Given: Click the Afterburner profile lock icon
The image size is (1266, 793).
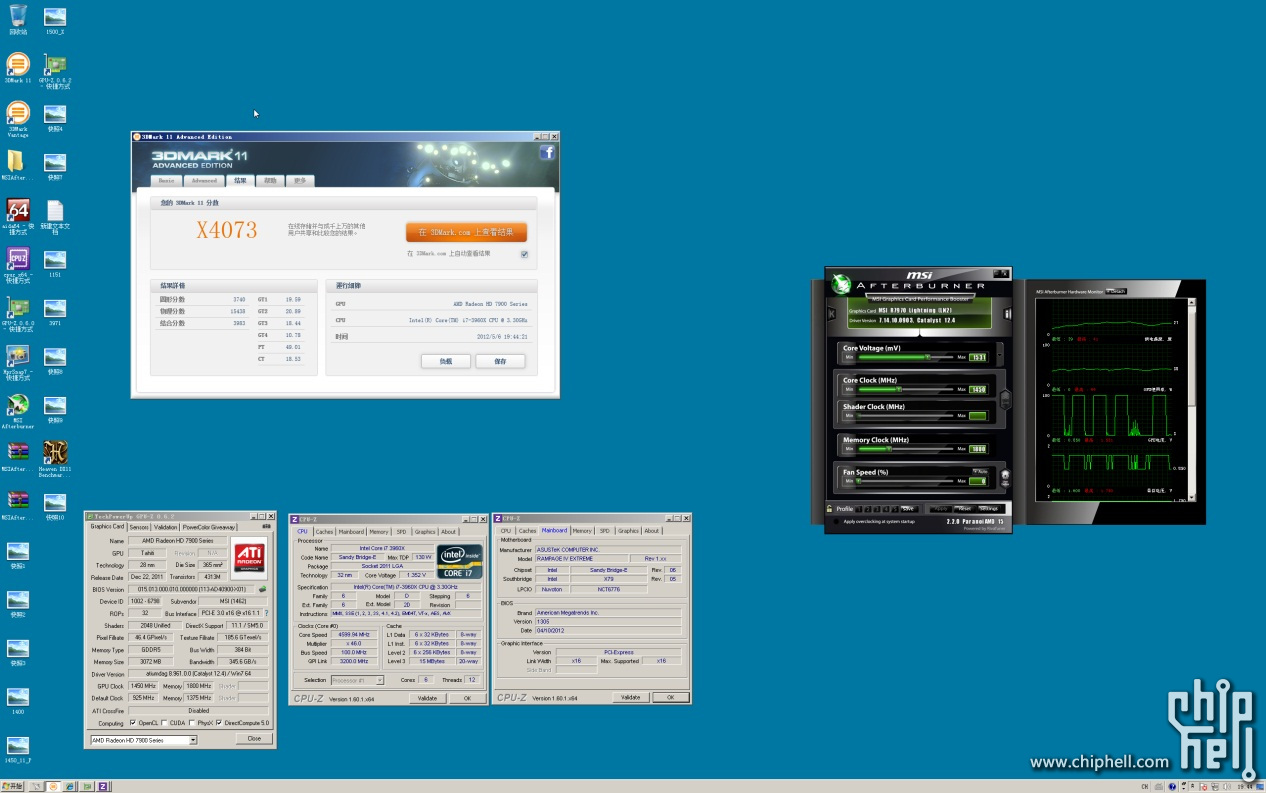Looking at the screenshot, I should (830, 509).
